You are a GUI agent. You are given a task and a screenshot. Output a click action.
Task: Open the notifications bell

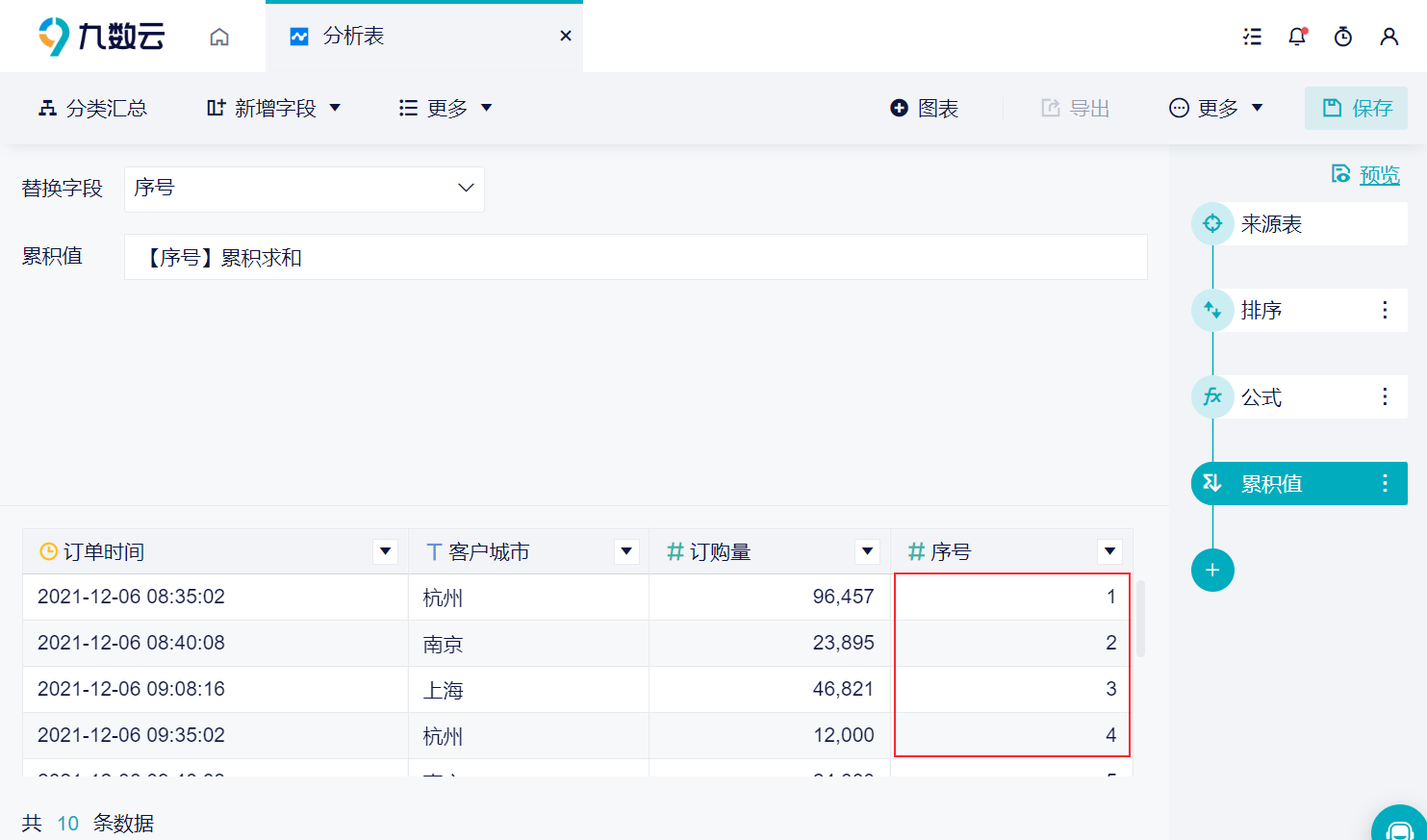coord(1297,37)
